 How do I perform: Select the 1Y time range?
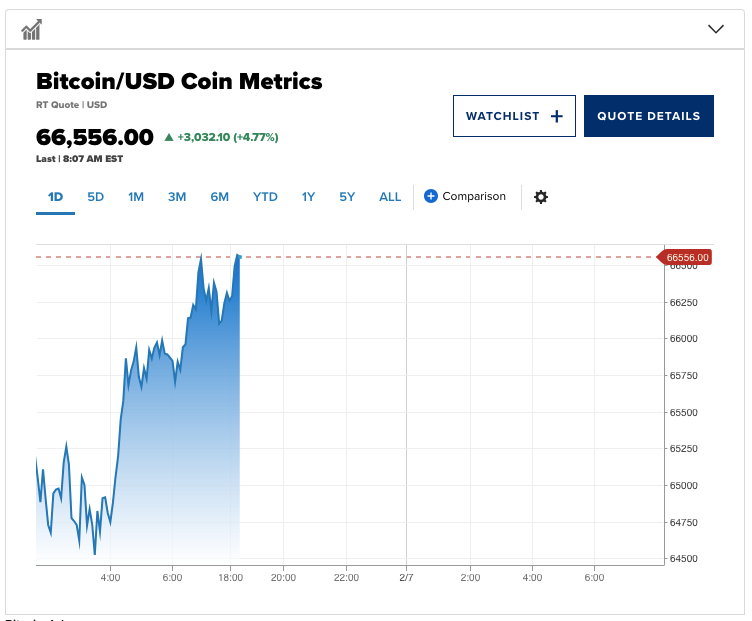click(x=308, y=197)
